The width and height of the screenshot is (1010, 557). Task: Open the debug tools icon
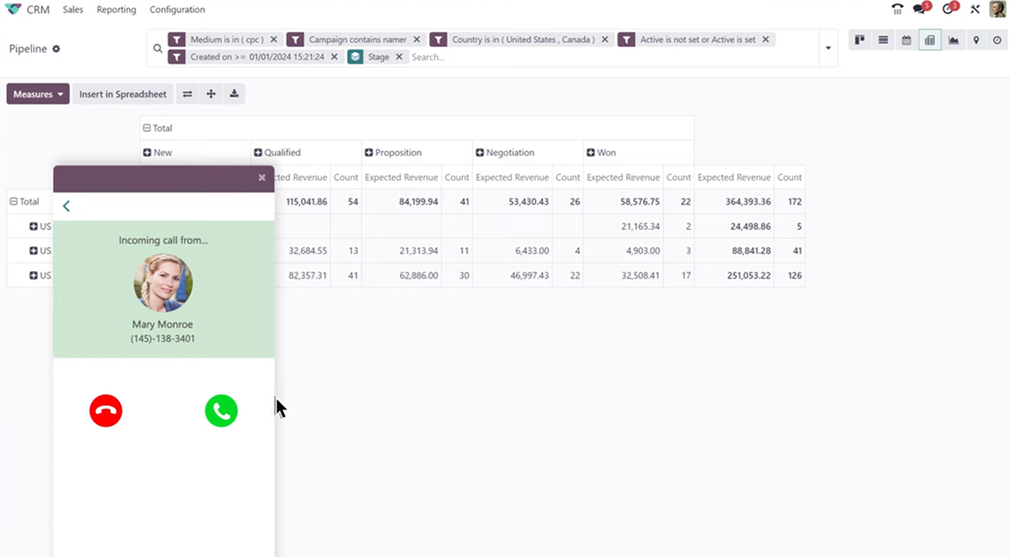[975, 9]
